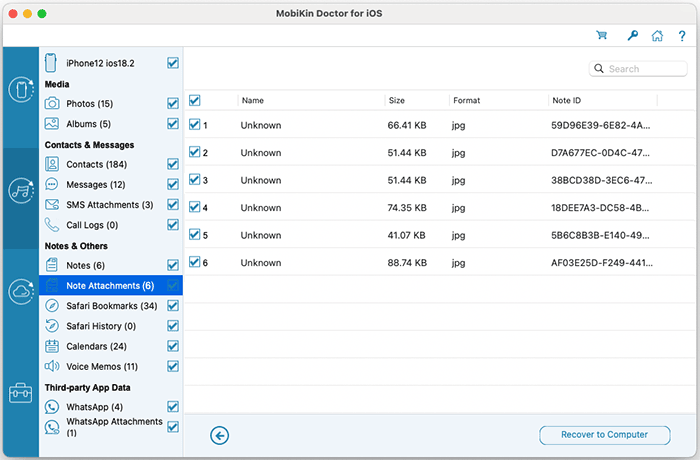Uncheck the checkbox for row 1

[x=194, y=125]
